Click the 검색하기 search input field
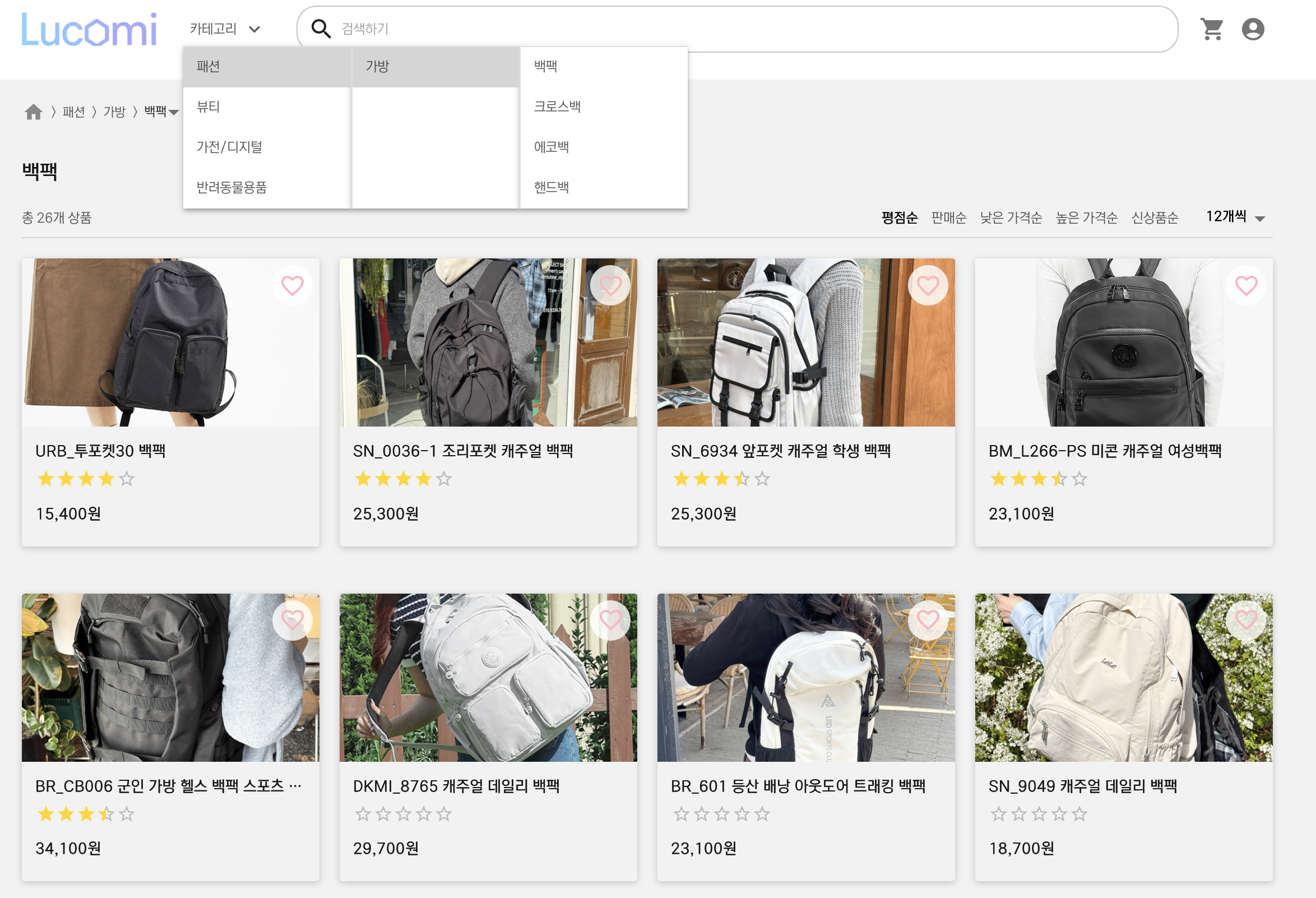The width and height of the screenshot is (1316, 898). [736, 29]
